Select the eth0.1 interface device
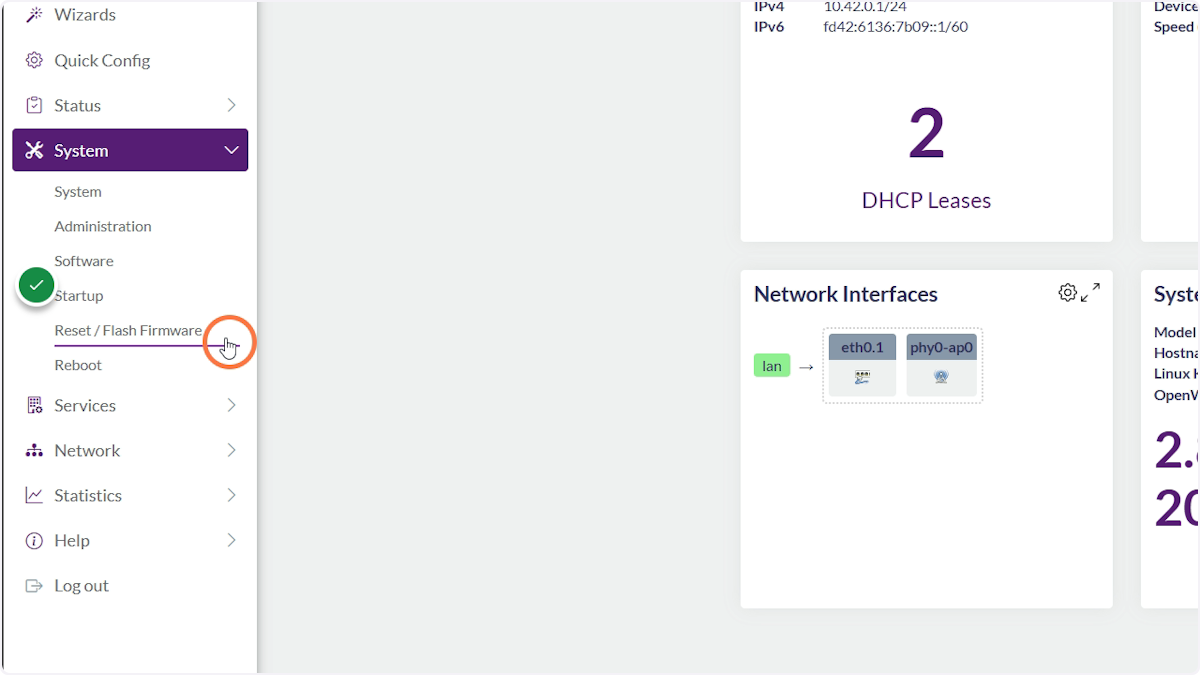This screenshot has width=1200, height=675. [x=861, y=363]
